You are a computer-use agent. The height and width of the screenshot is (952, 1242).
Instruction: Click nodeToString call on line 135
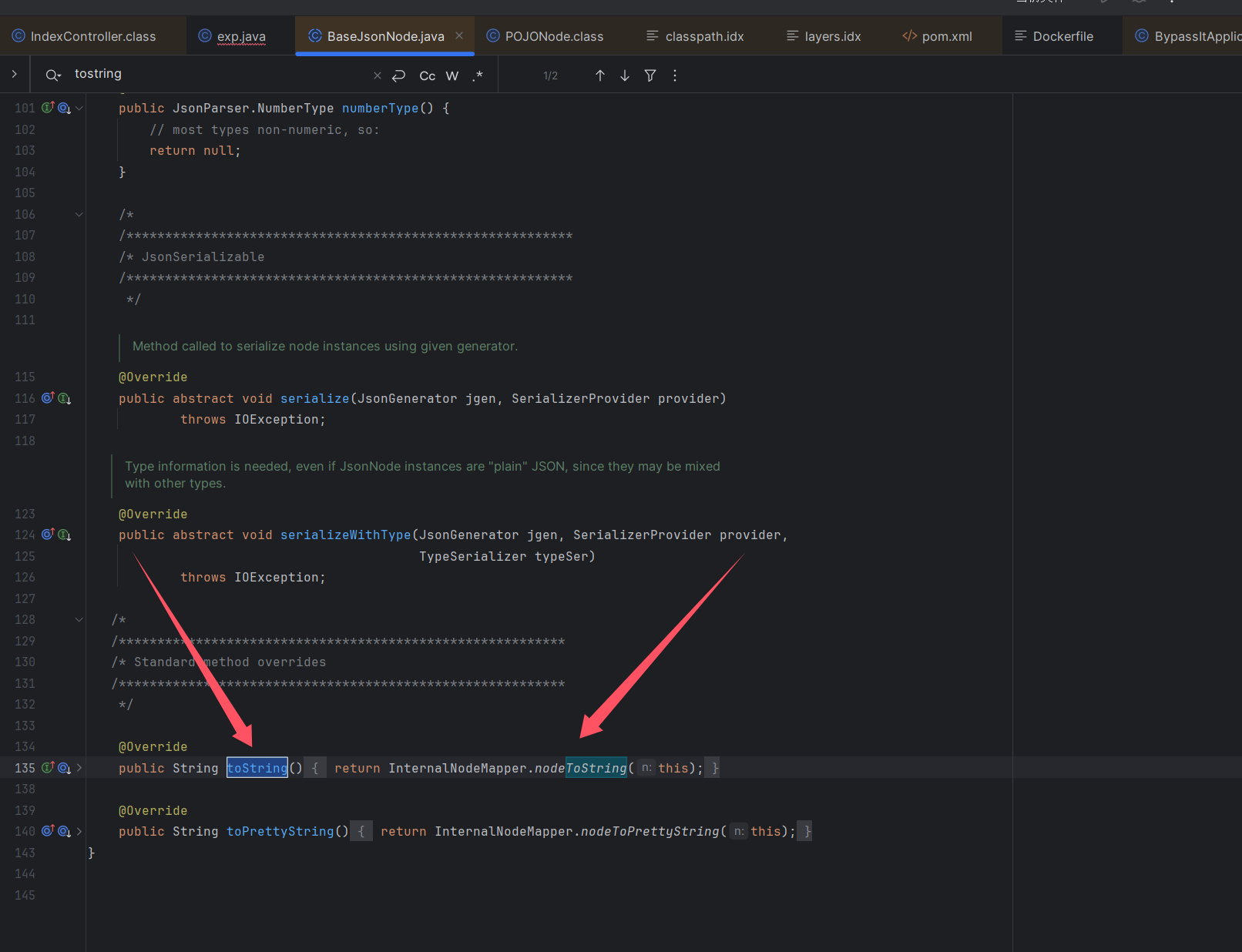[581, 768]
